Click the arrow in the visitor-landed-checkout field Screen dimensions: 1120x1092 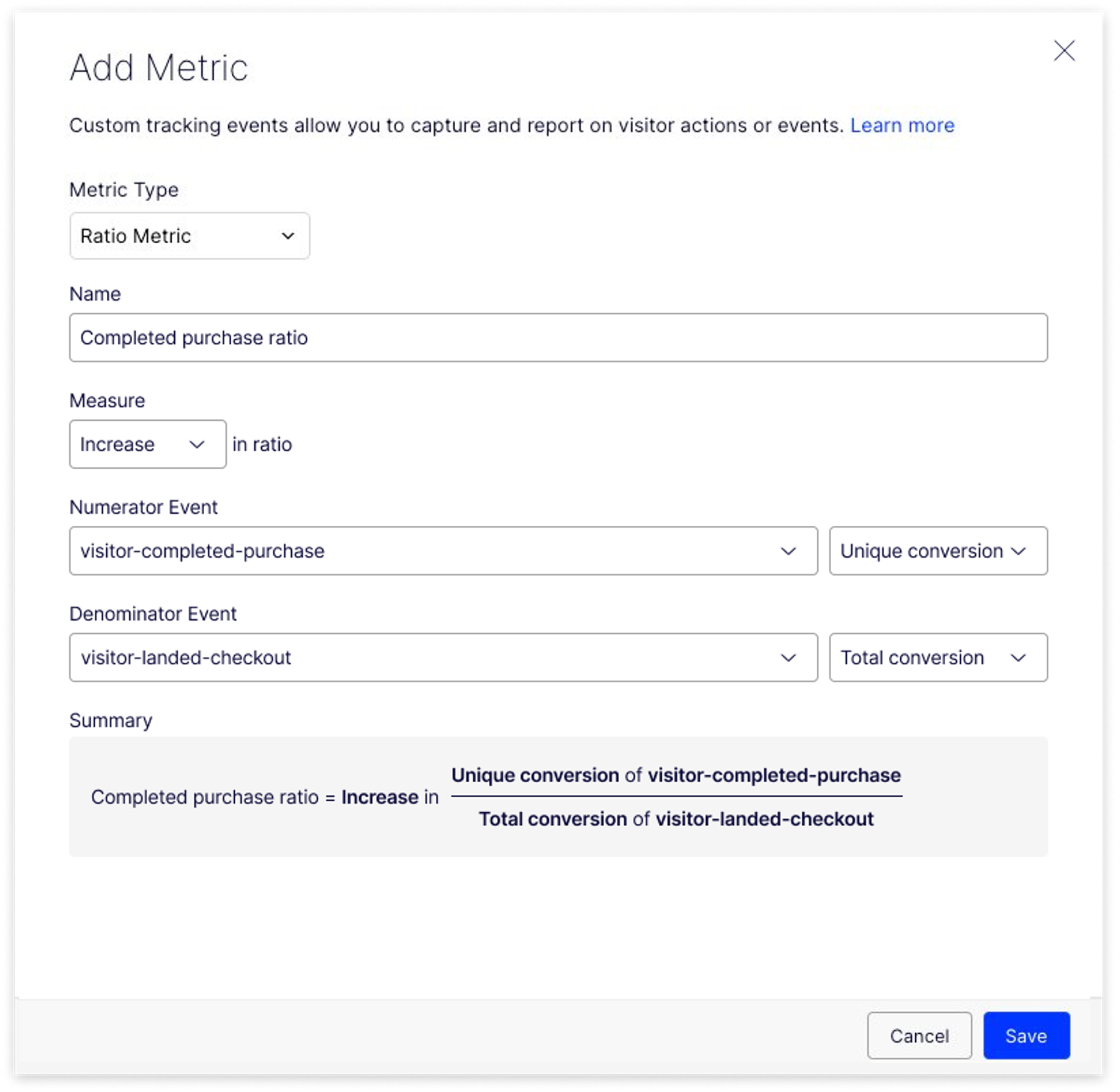tap(788, 658)
